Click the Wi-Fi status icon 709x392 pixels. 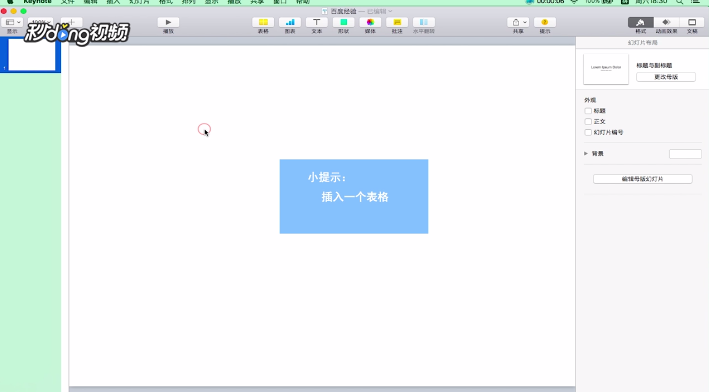click(x=574, y=2)
